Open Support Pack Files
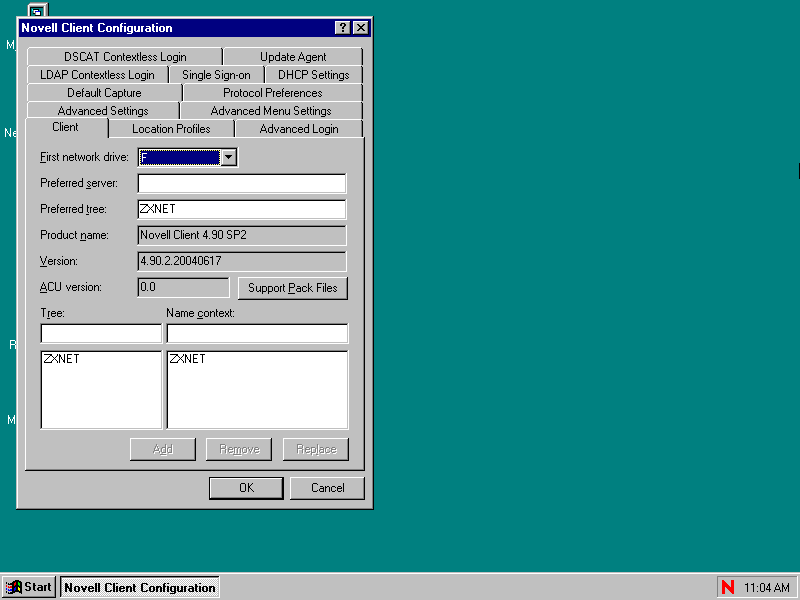800x600 pixels. click(x=293, y=288)
